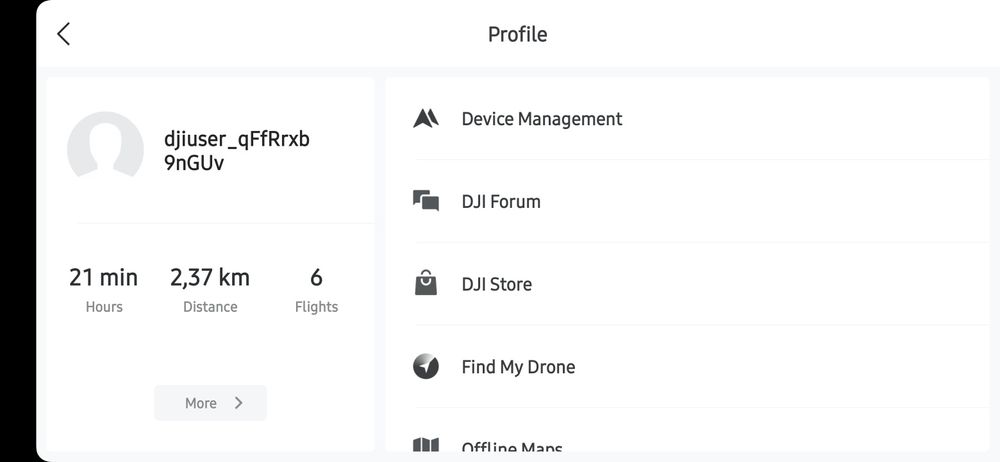Image resolution: width=1000 pixels, height=462 pixels.
Task: Click the Flights label under the count
Action: (316, 307)
